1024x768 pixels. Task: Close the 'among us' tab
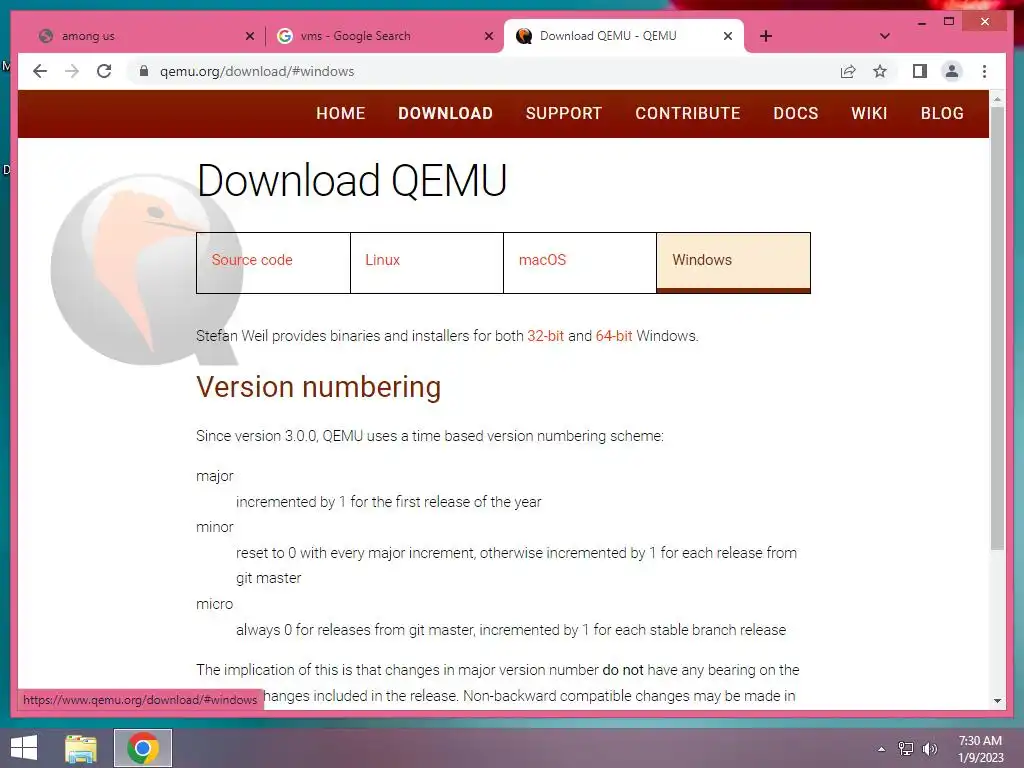pos(249,36)
